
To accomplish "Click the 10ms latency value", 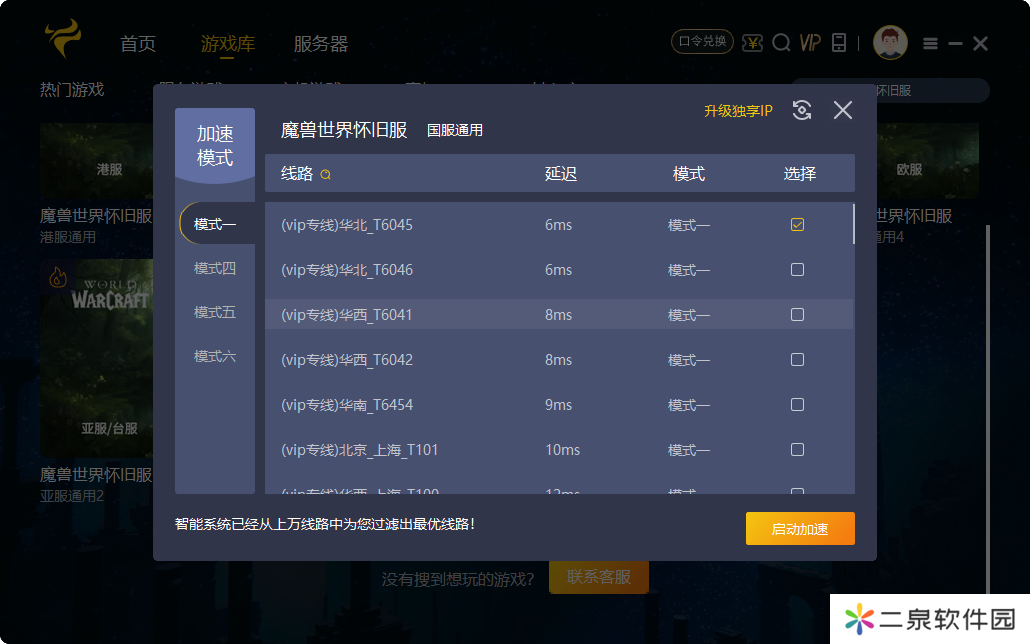I will pyautogui.click(x=562, y=449).
